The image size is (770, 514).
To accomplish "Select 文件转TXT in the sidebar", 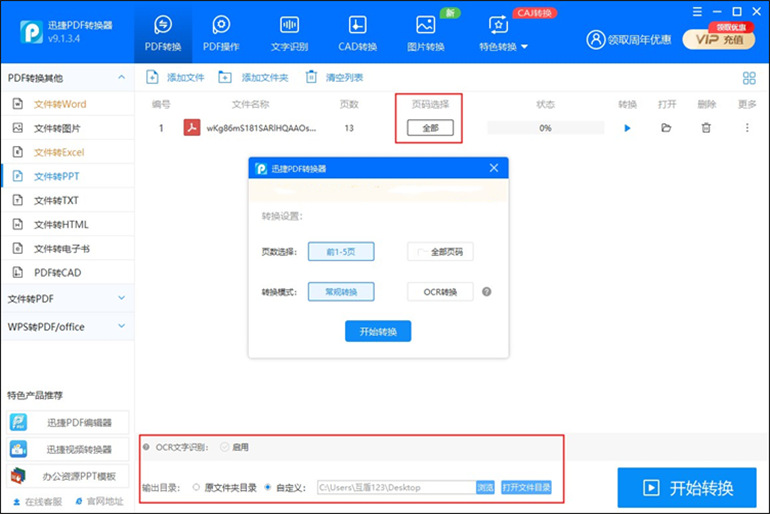I will (x=68, y=200).
